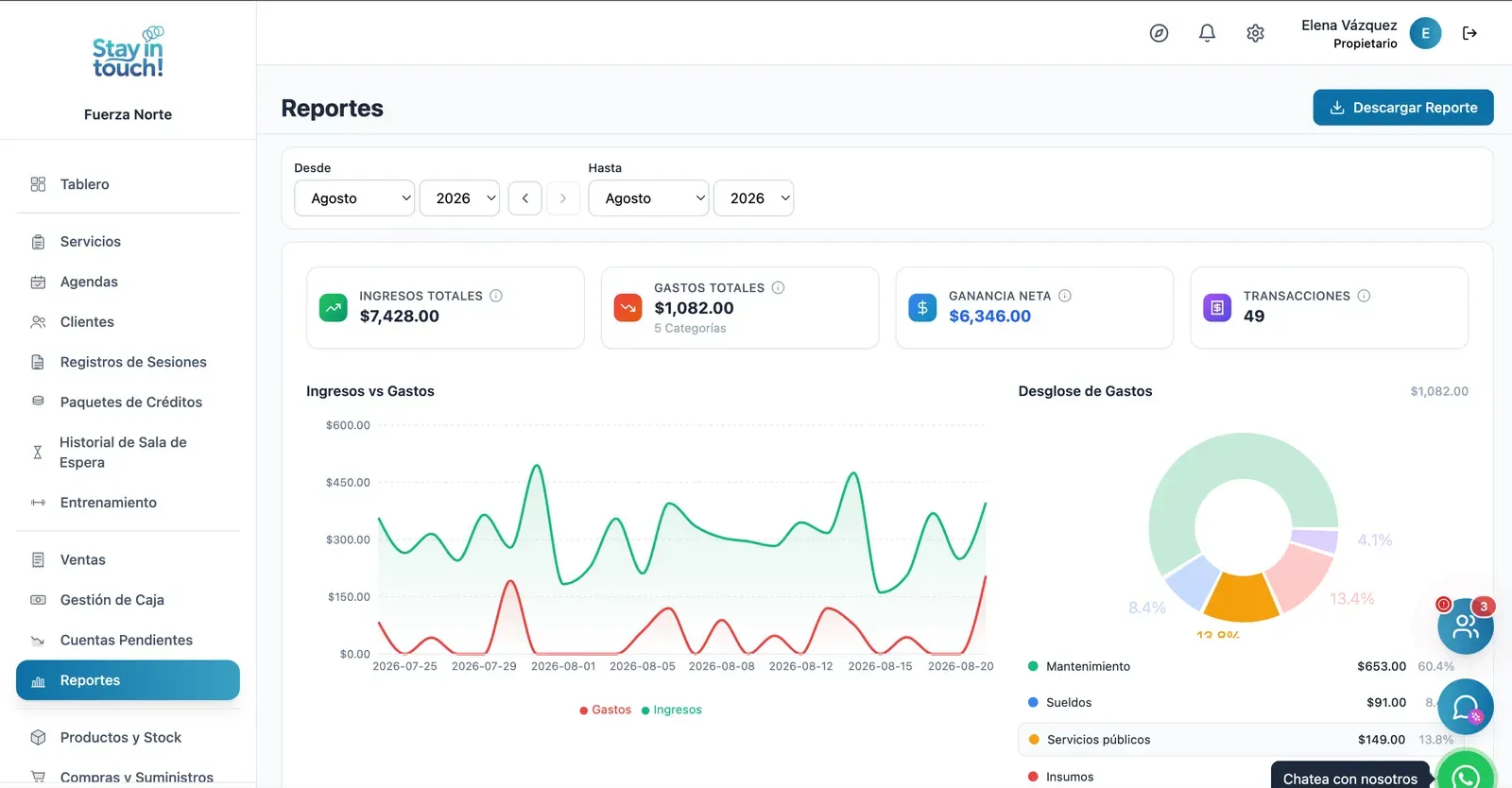Image resolution: width=1512 pixels, height=788 pixels.
Task: Open the compass explore icon
Action: [1159, 33]
